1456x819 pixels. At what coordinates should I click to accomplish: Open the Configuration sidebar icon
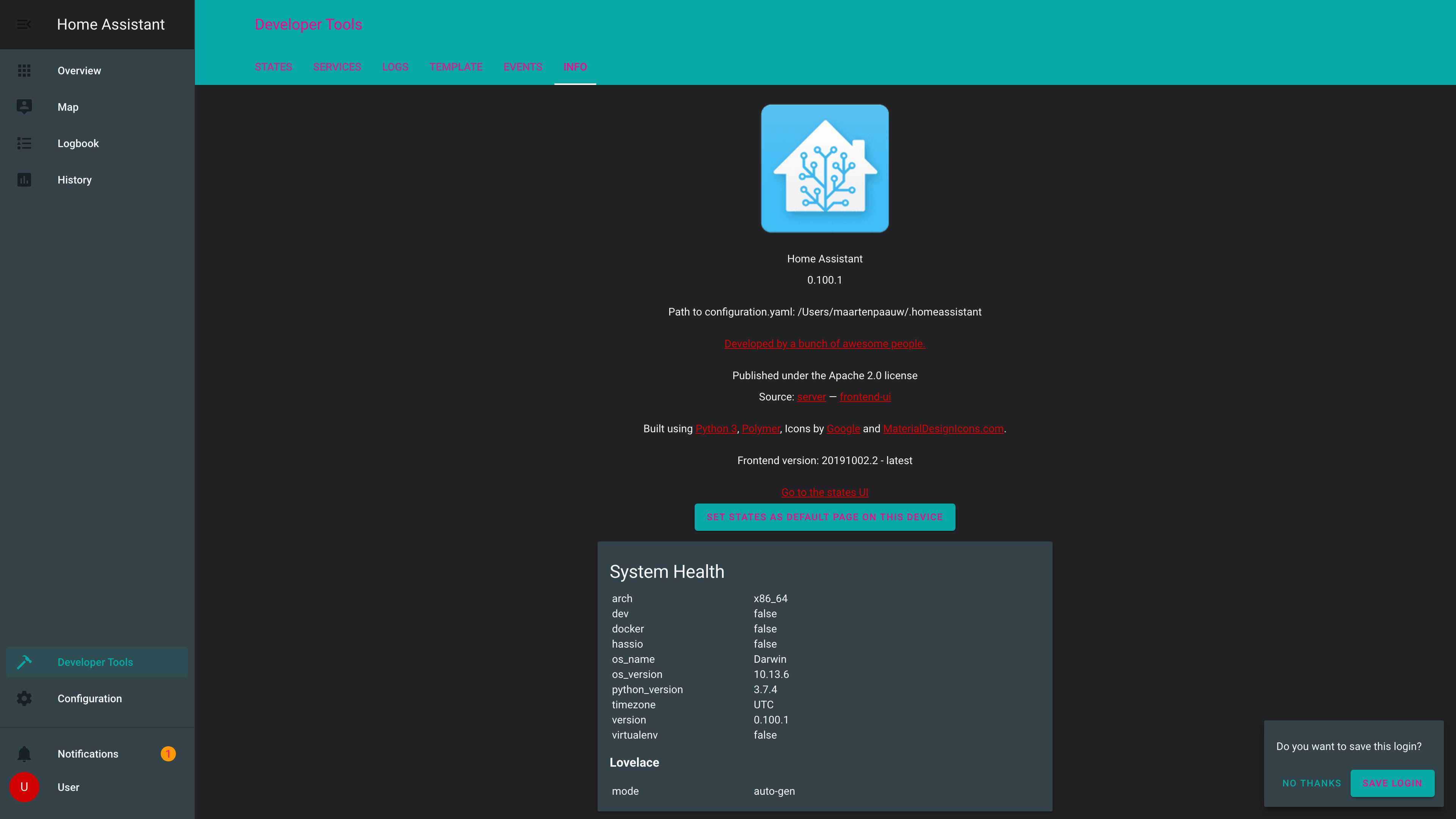(24, 698)
